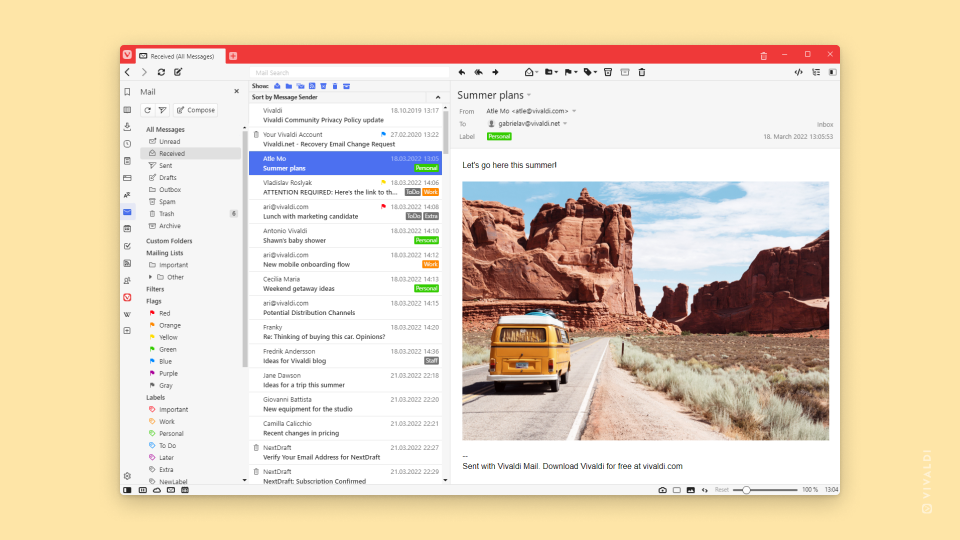Open the Drafts folder
The width and height of the screenshot is (960, 540).
[x=167, y=178]
